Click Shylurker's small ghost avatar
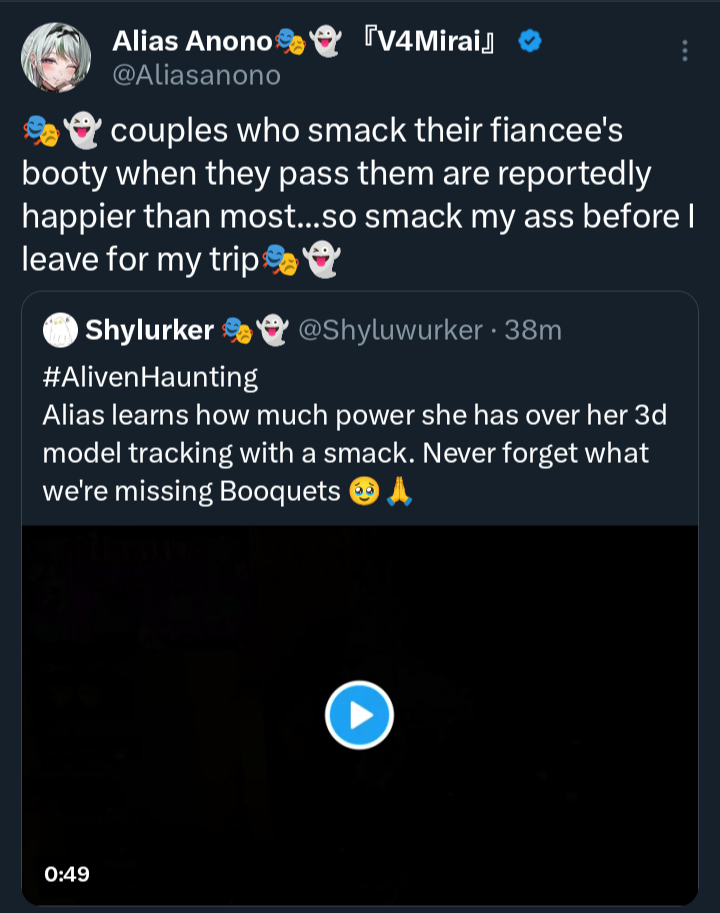This screenshot has height=913, width=720. tap(60, 330)
